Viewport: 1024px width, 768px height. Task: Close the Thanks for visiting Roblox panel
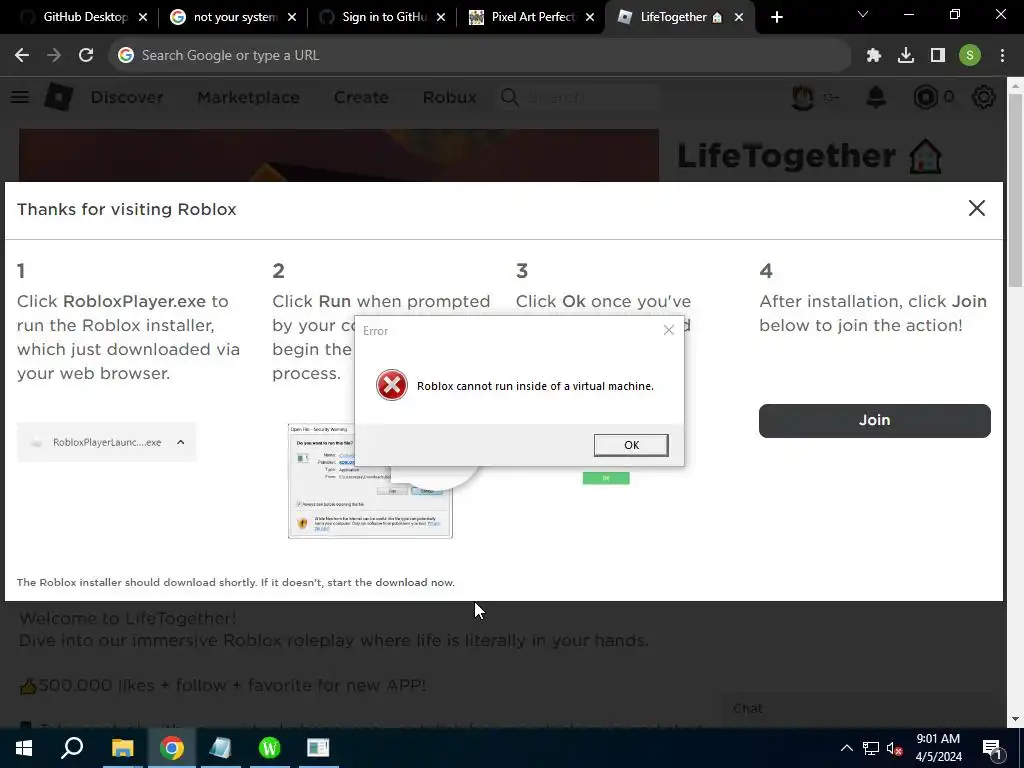tap(976, 208)
